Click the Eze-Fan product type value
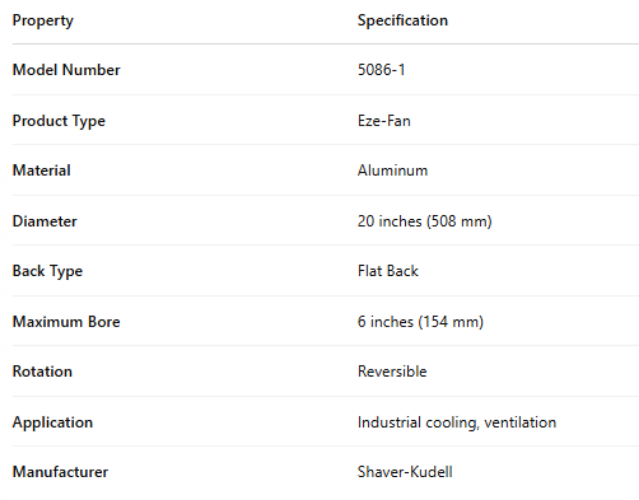Viewport: 639px width, 500px height. [x=384, y=121]
